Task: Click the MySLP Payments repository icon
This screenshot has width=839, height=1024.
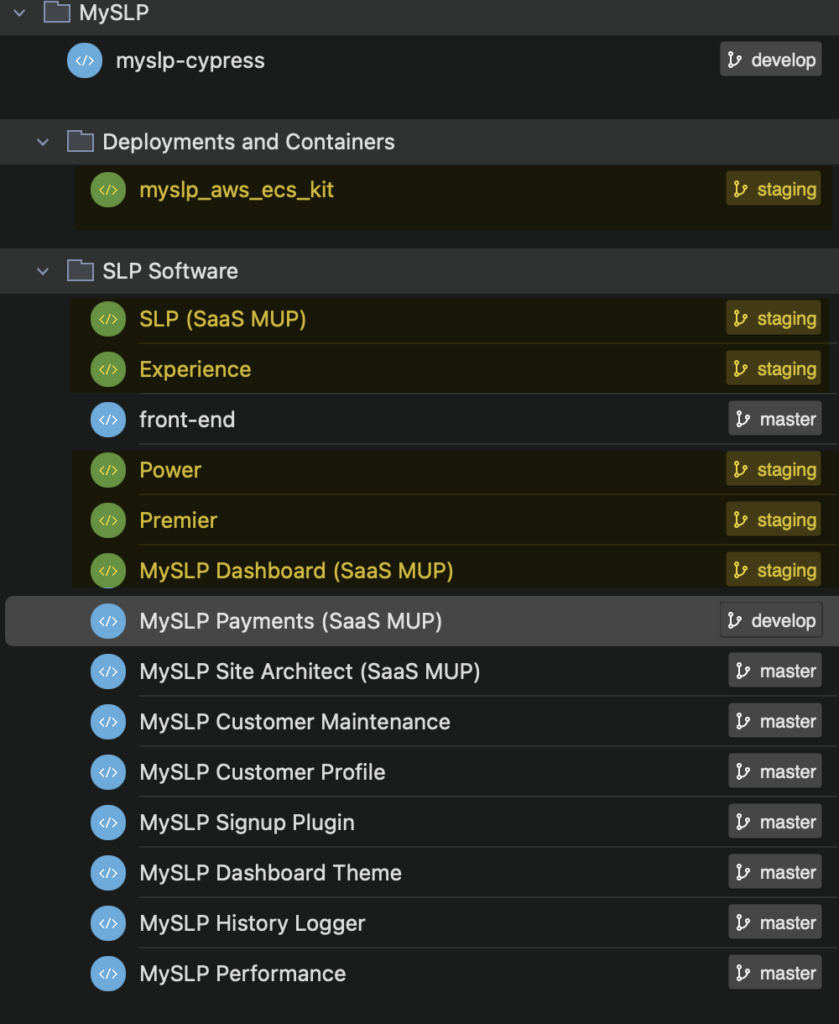Action: pyautogui.click(x=108, y=621)
